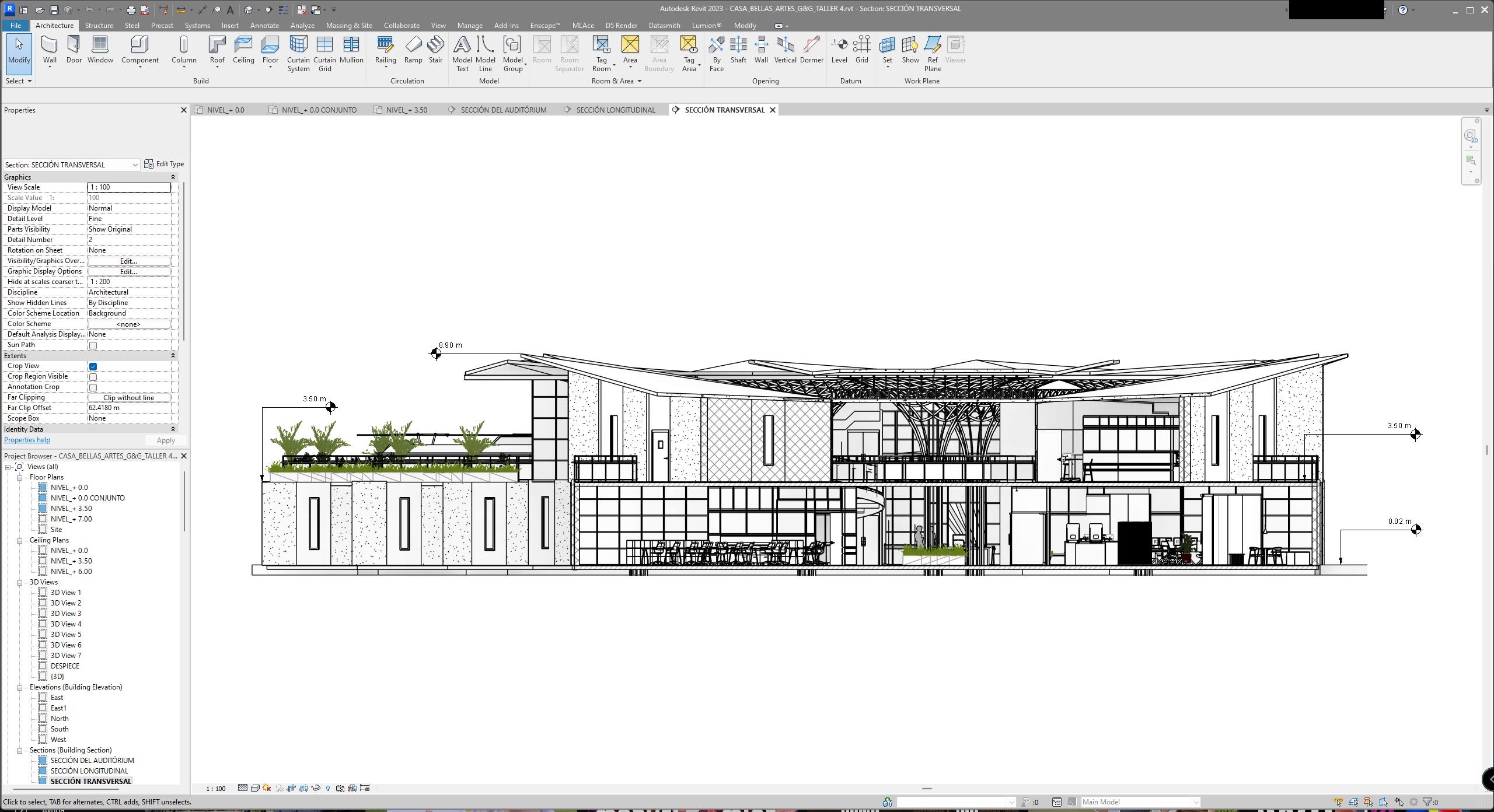Open the Structure ribbon tab

tap(99, 26)
